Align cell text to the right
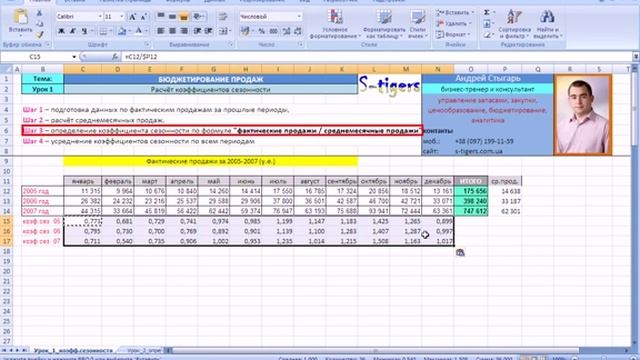640x360 pixels. pos(184,31)
